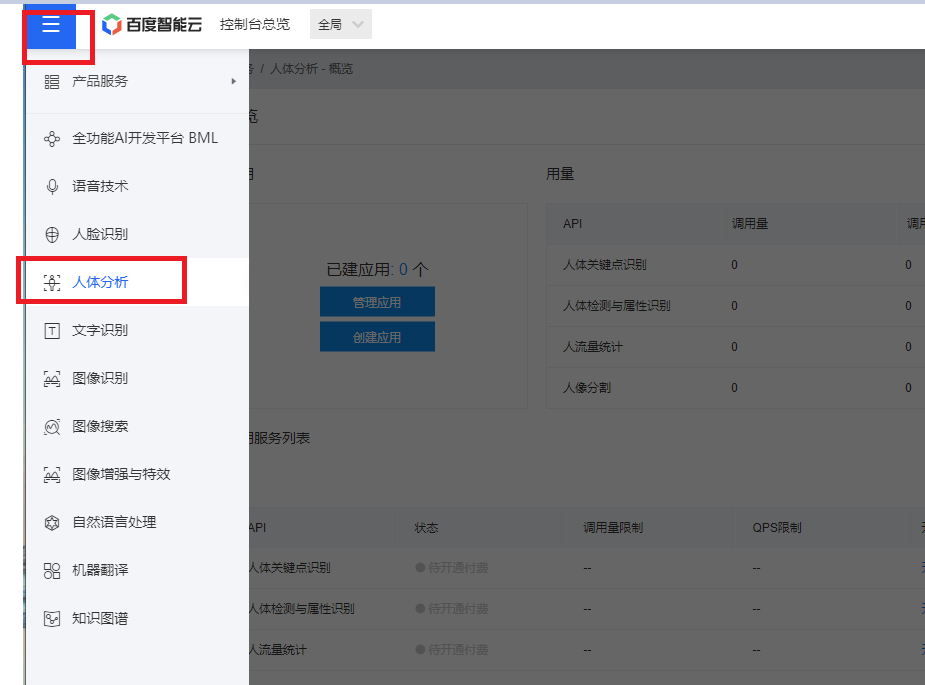Select 语音技术 in the sidebar
Image resolution: width=925 pixels, height=685 pixels.
[x=137, y=186]
